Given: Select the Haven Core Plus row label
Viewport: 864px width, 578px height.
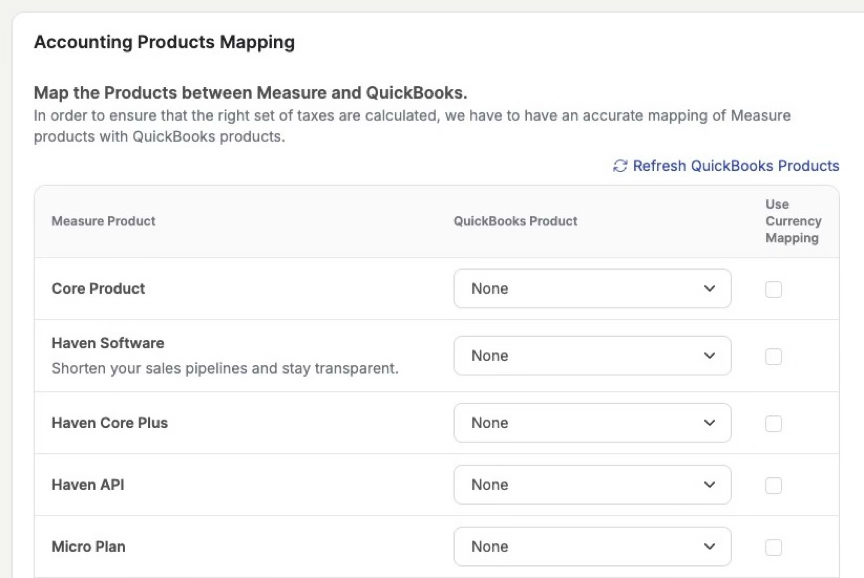Looking at the screenshot, I should (x=109, y=423).
